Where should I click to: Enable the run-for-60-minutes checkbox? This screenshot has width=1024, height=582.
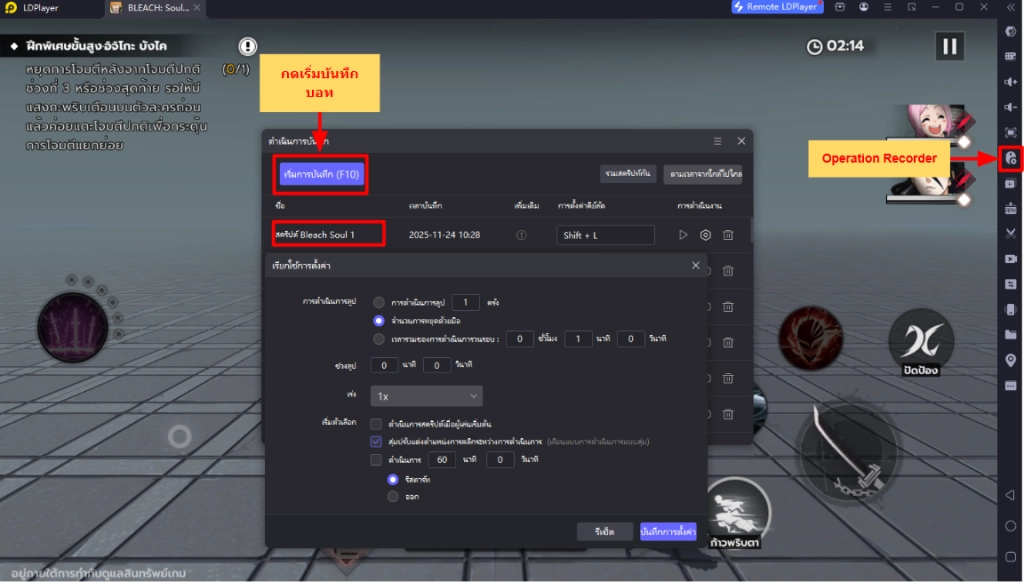376,460
